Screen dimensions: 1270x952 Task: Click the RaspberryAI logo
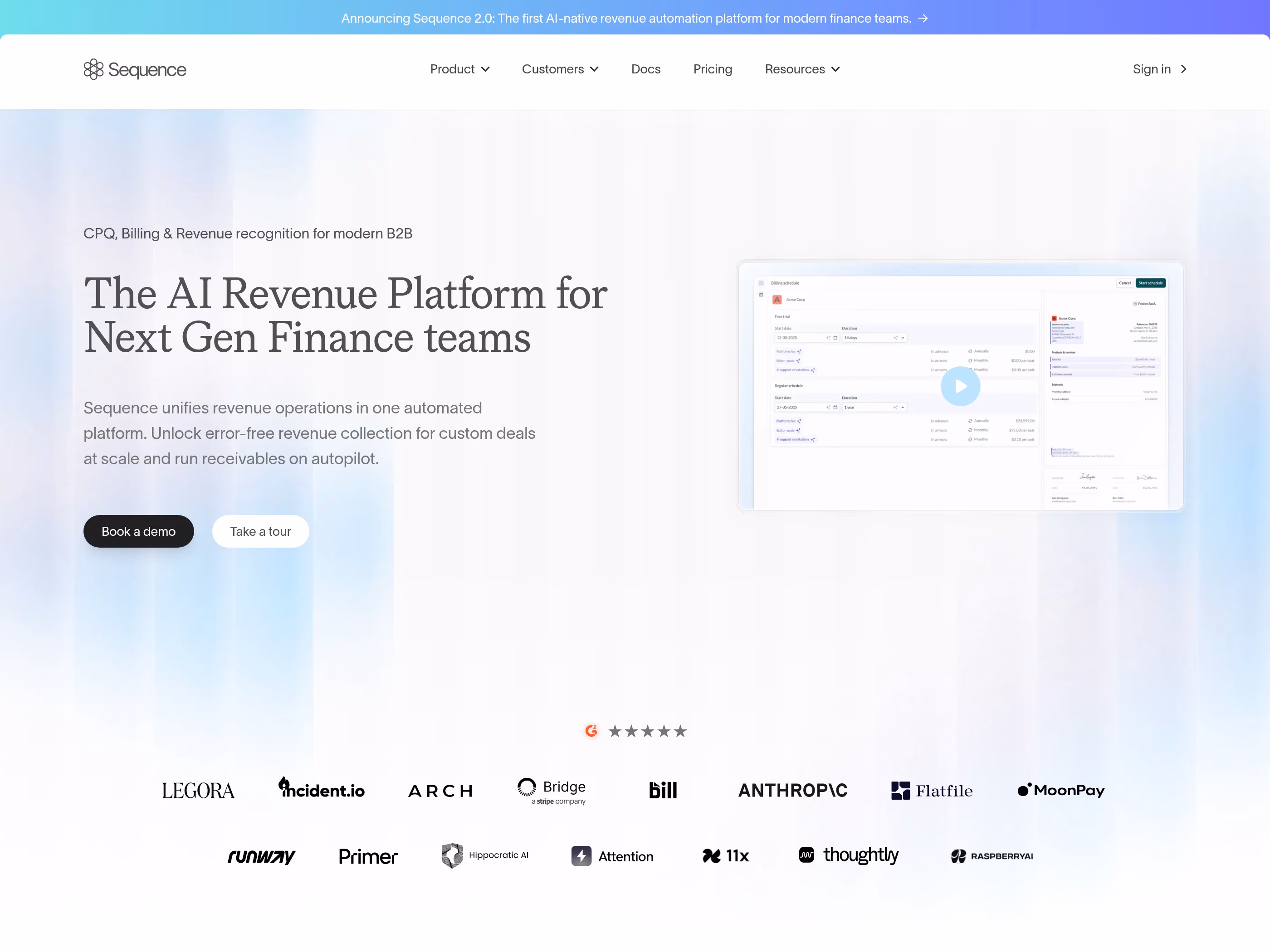coord(992,856)
